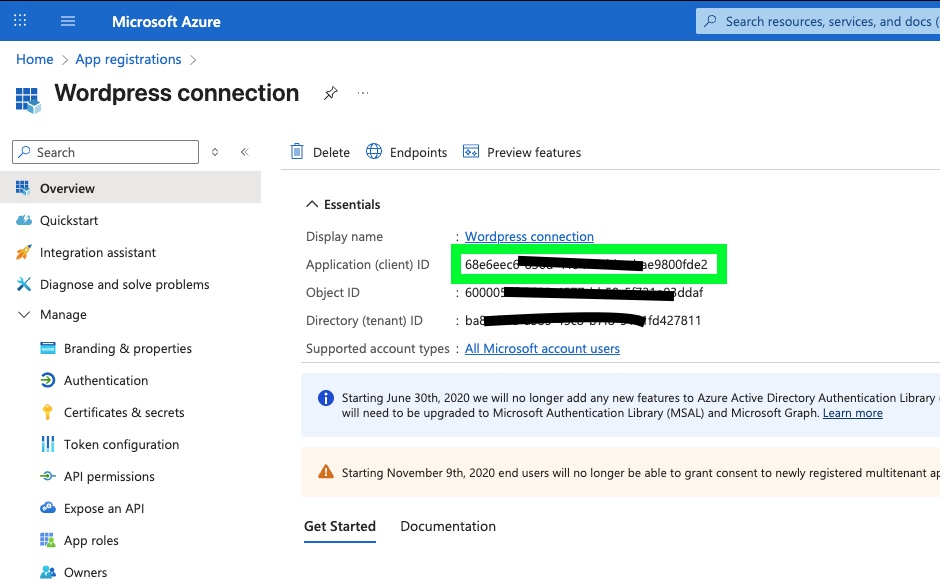Image resolution: width=940 pixels, height=580 pixels.
Task: Click the sidebar Search field
Action: (x=105, y=152)
